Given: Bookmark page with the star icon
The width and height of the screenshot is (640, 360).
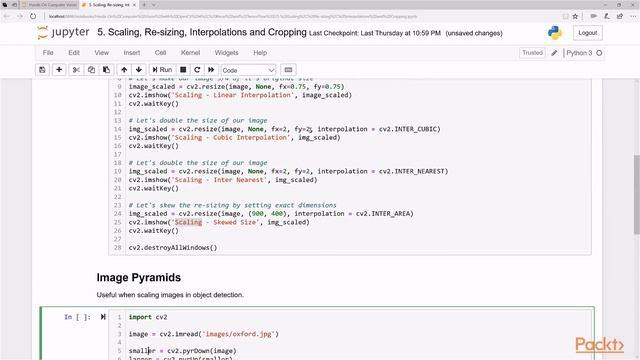Looking at the screenshot, I should [576, 16].
